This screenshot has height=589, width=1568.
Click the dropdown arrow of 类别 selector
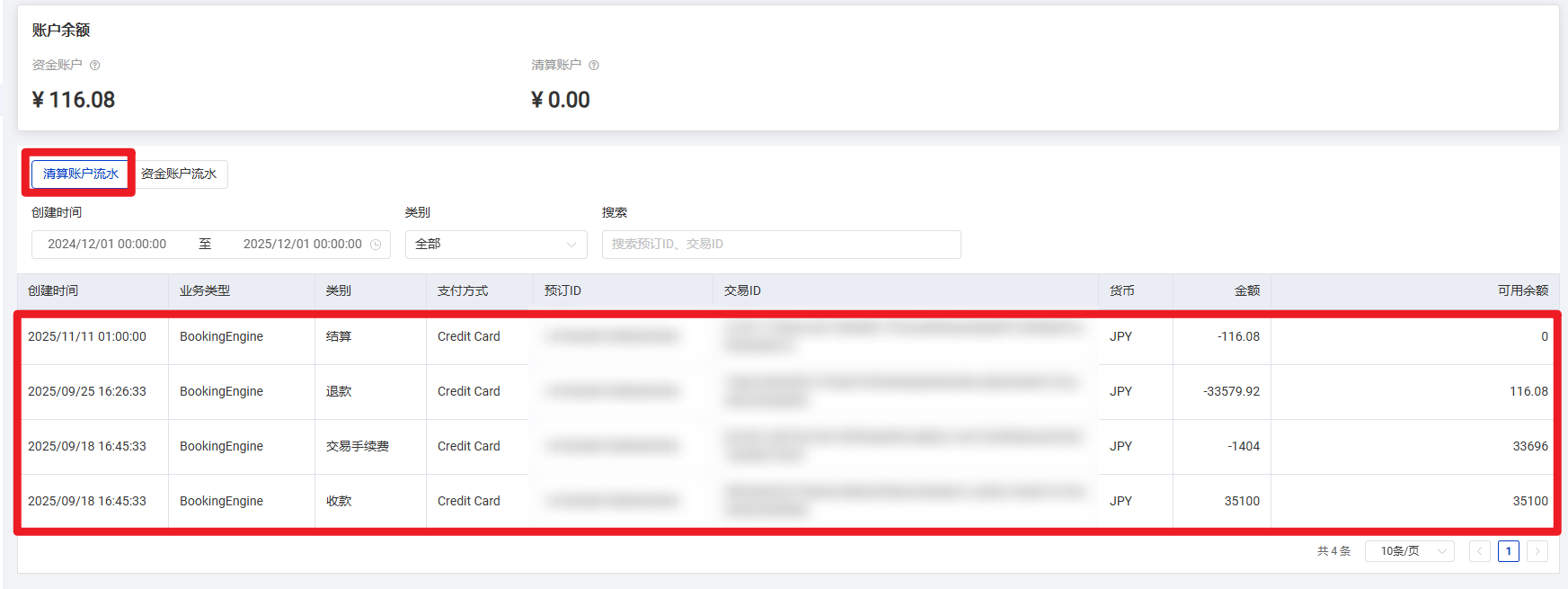click(571, 244)
